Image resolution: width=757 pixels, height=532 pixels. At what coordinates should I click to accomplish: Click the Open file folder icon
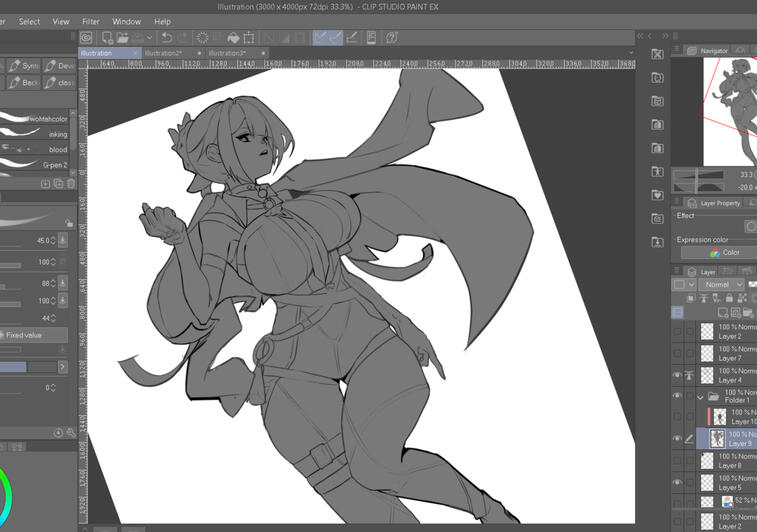click(x=123, y=38)
